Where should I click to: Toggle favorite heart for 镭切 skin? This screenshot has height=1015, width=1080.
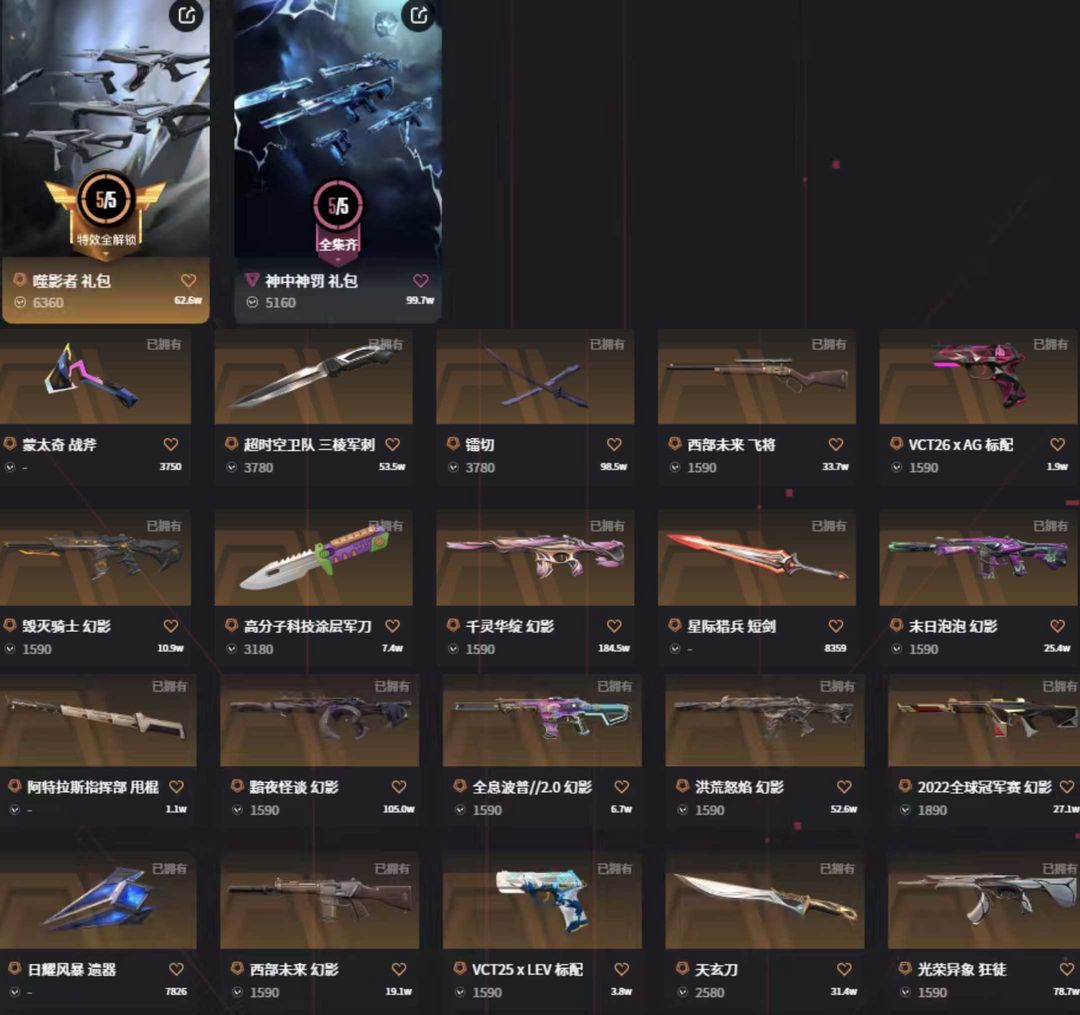pos(614,445)
